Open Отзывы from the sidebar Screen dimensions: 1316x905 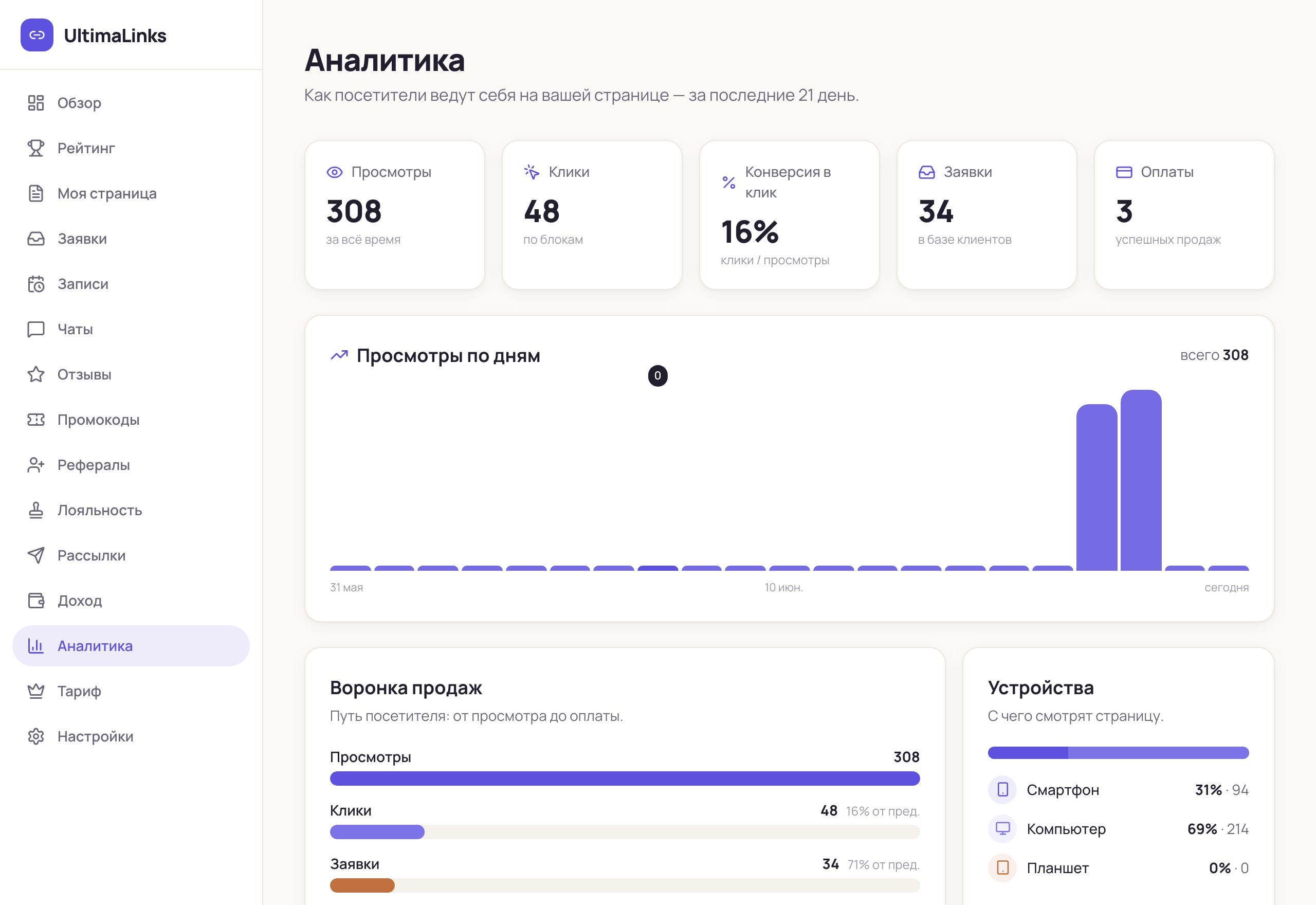[131, 374]
